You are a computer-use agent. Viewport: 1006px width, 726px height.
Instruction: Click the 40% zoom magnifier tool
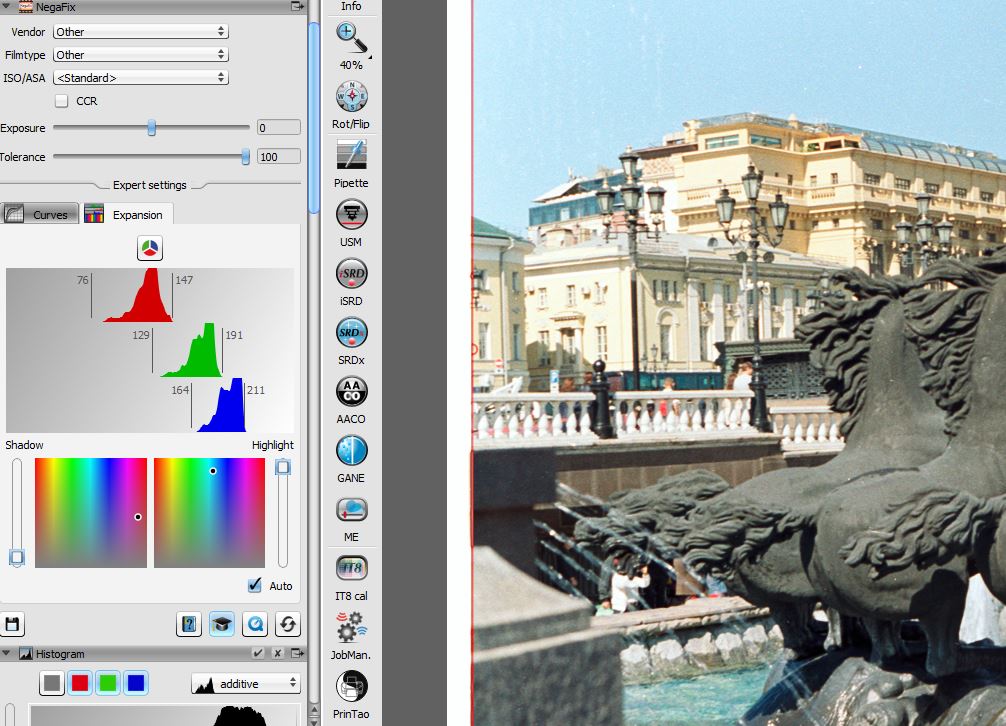point(351,38)
